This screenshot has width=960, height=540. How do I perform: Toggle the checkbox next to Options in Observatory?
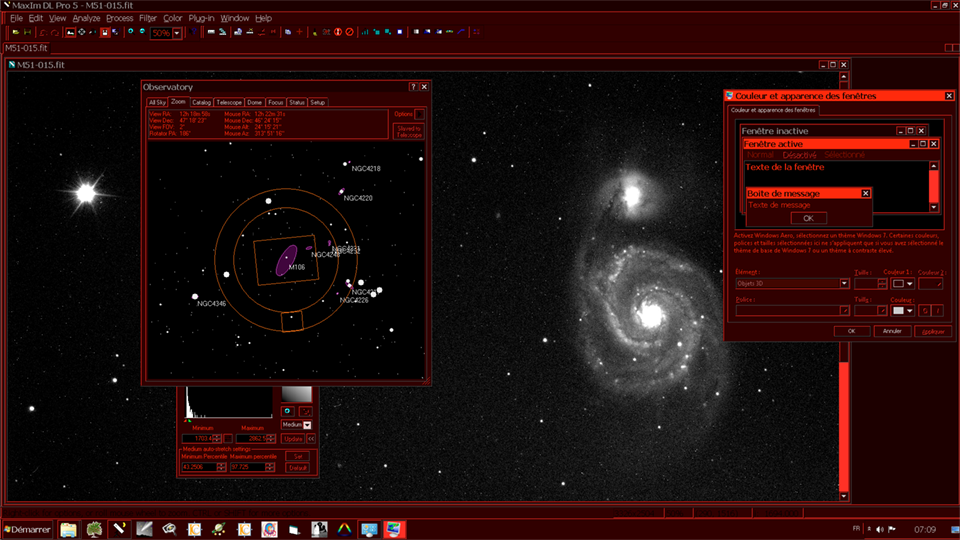coord(419,114)
